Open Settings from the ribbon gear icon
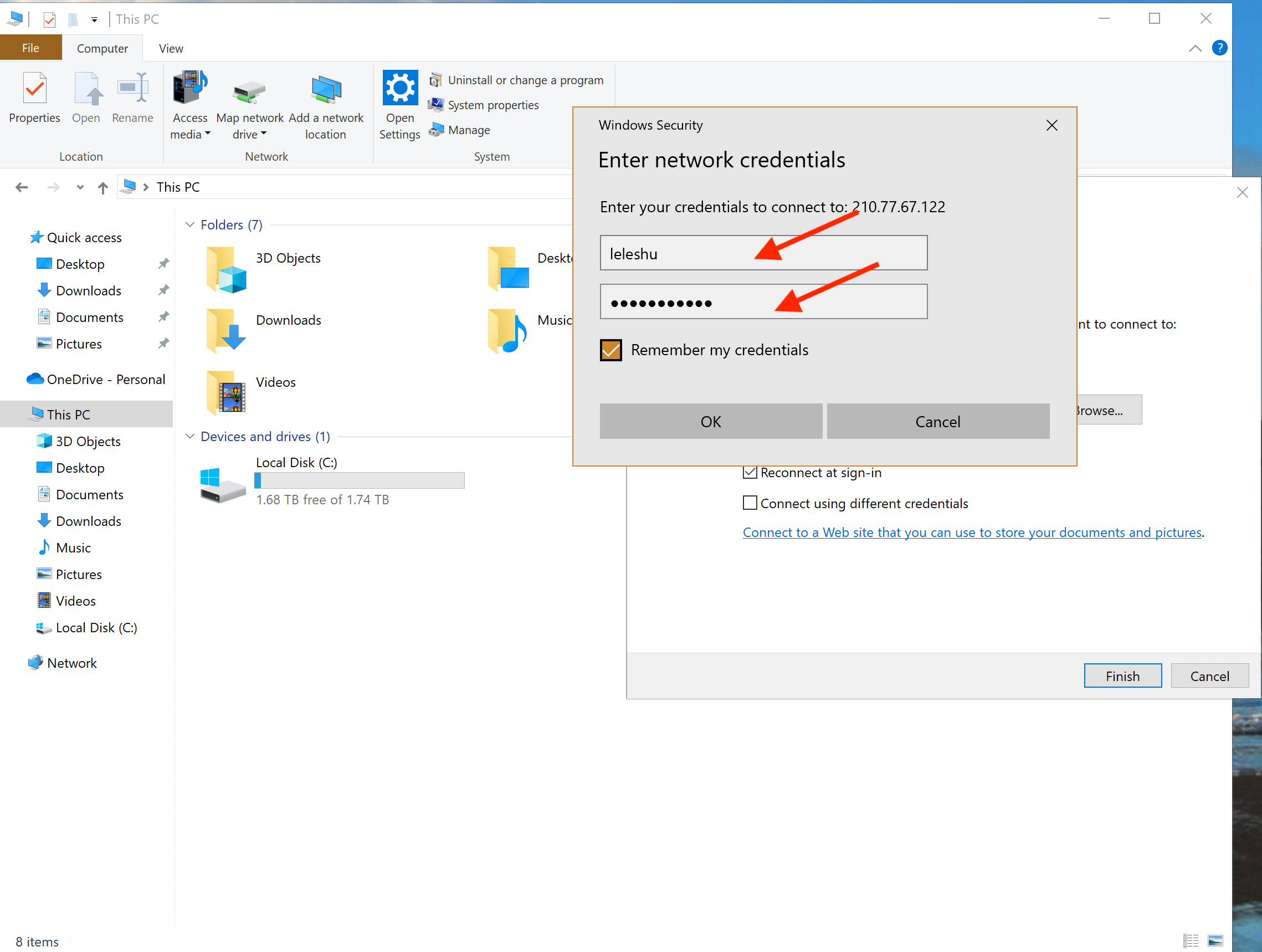Viewport: 1262px width, 952px height. 399,106
